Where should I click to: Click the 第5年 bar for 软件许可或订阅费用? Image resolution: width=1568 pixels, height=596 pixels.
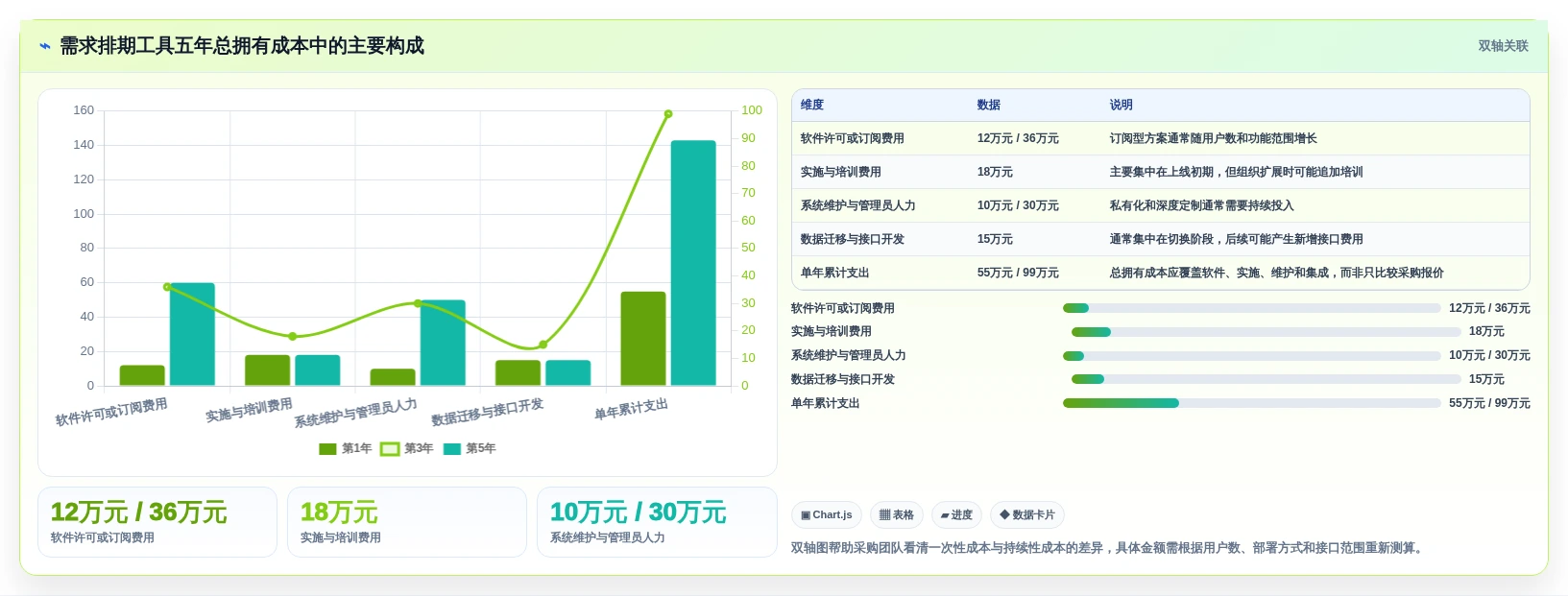[192, 334]
